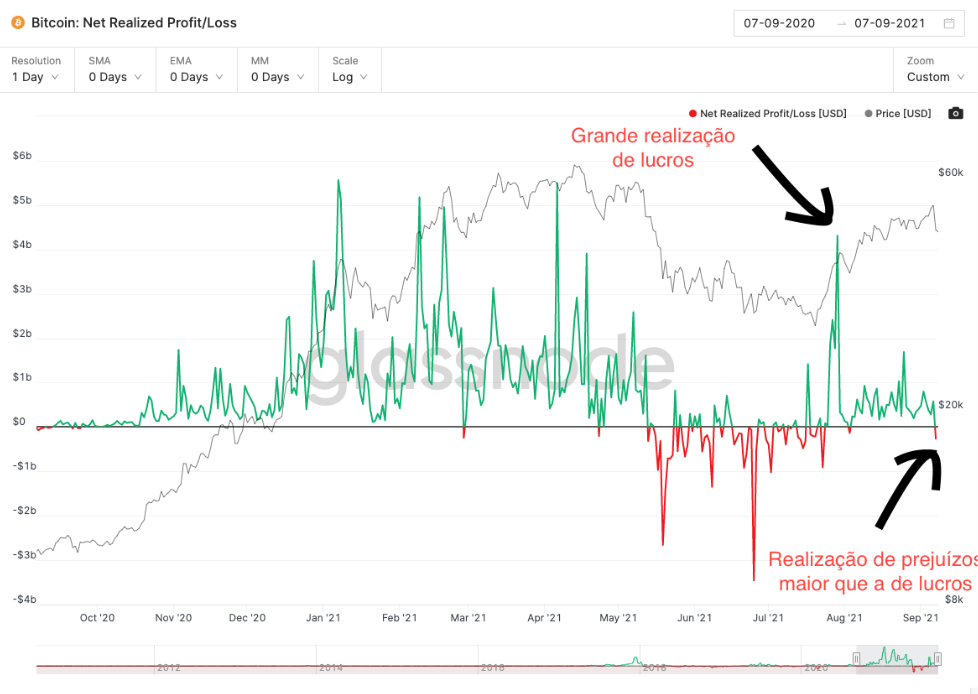This screenshot has height=694, width=978.
Task: Click the end date field 07-09-2021
Action: click(890, 23)
